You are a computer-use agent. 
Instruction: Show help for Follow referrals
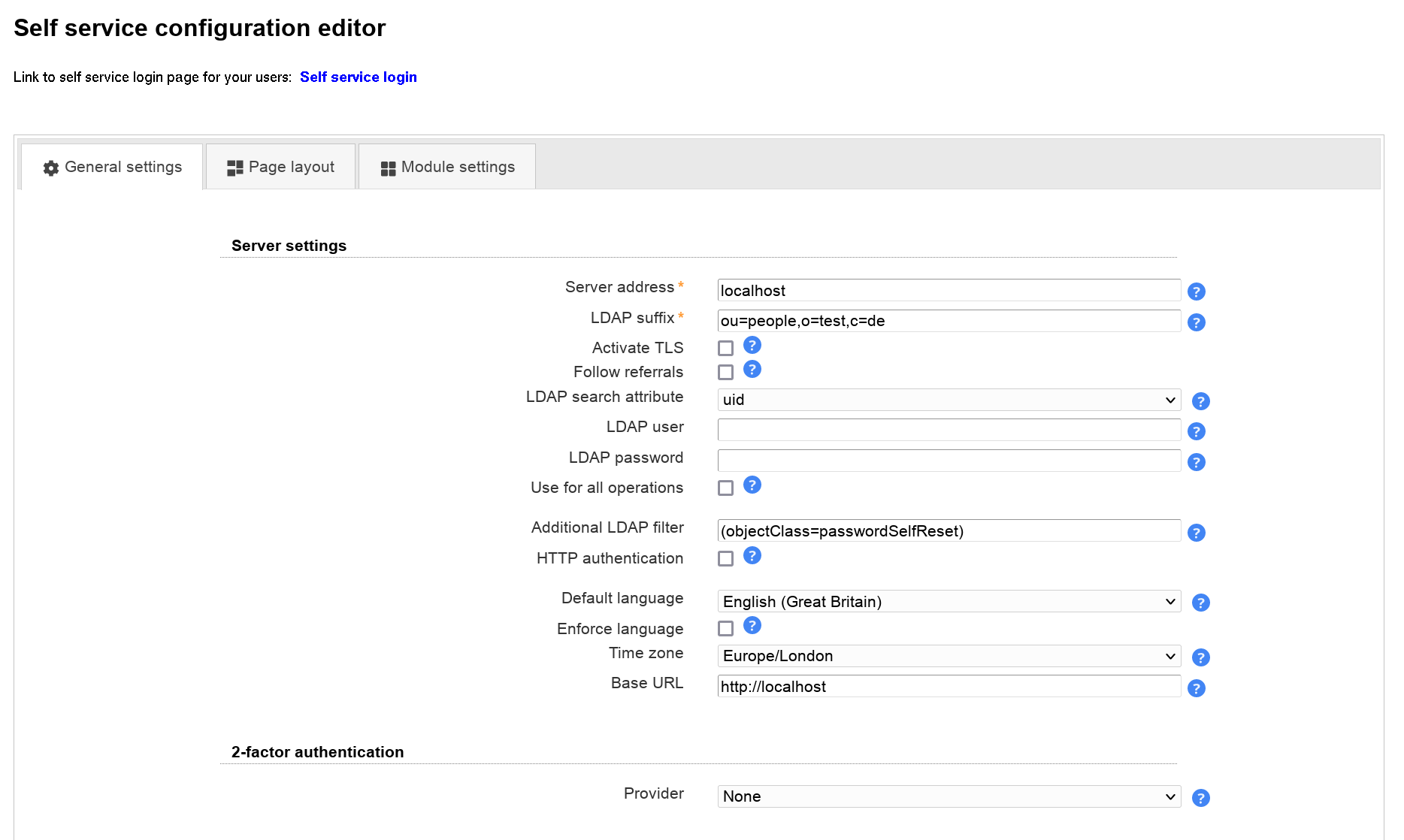752,370
